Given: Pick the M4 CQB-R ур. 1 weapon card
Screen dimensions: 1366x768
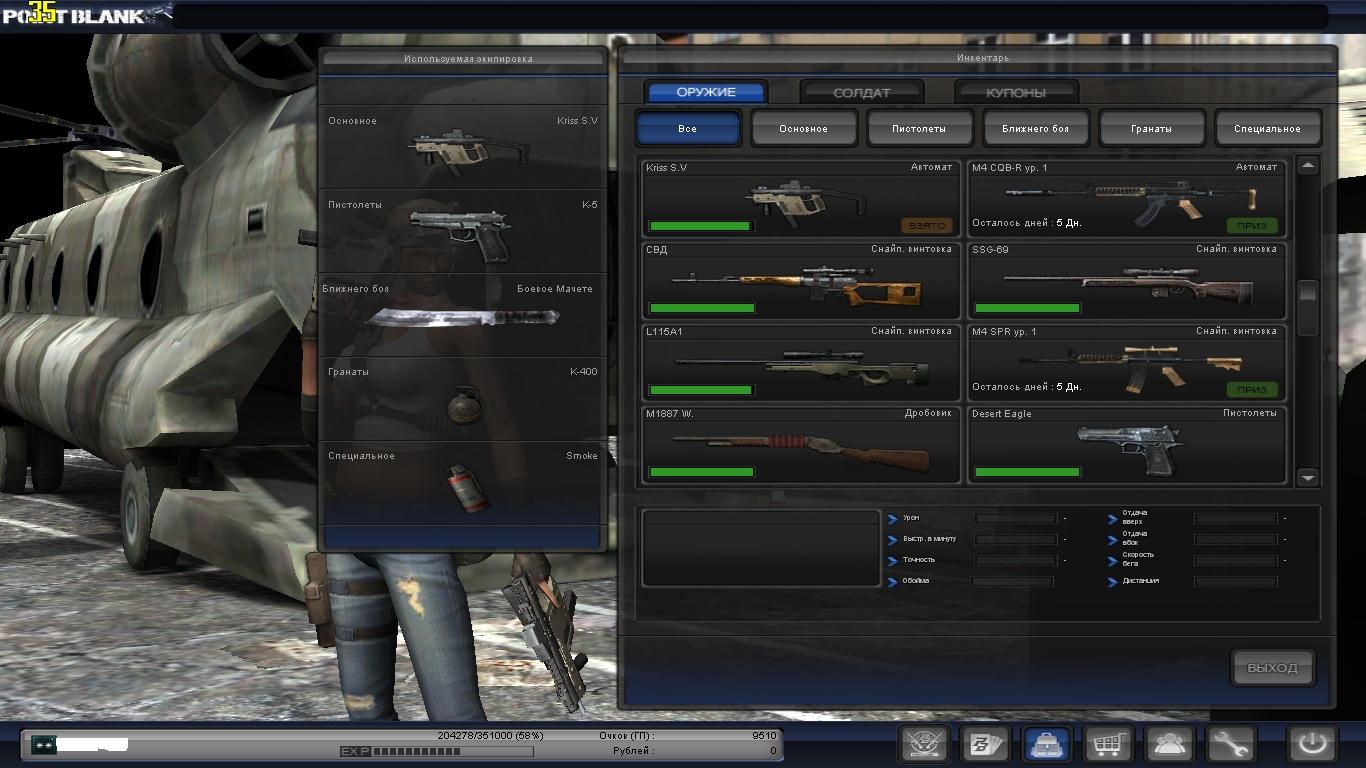Looking at the screenshot, I should pos(1126,198).
